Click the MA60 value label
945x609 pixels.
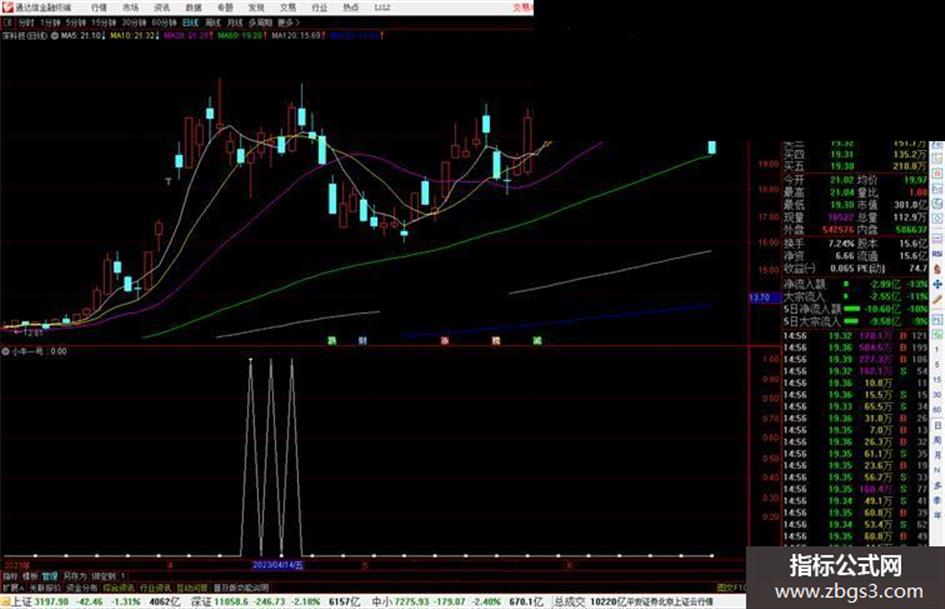click(x=241, y=36)
